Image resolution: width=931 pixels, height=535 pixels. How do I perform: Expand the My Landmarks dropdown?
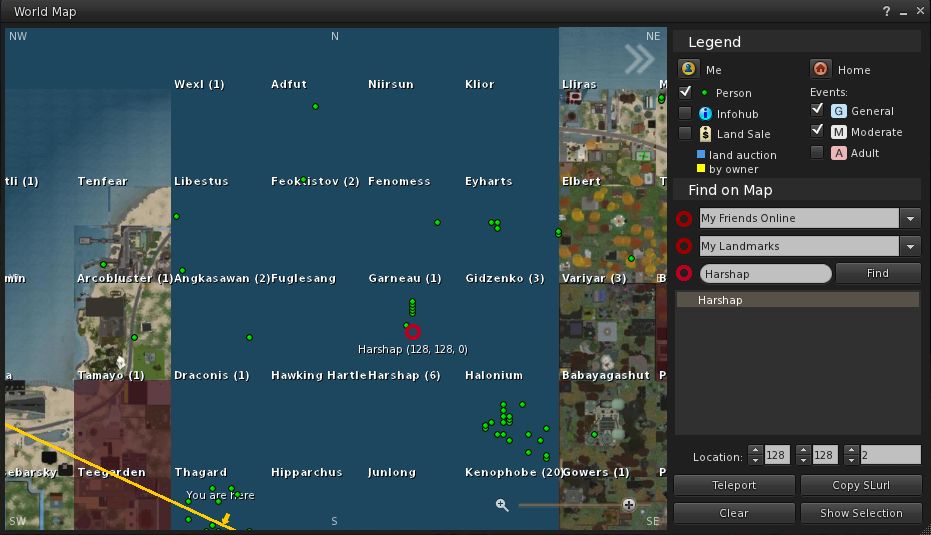pos(910,246)
